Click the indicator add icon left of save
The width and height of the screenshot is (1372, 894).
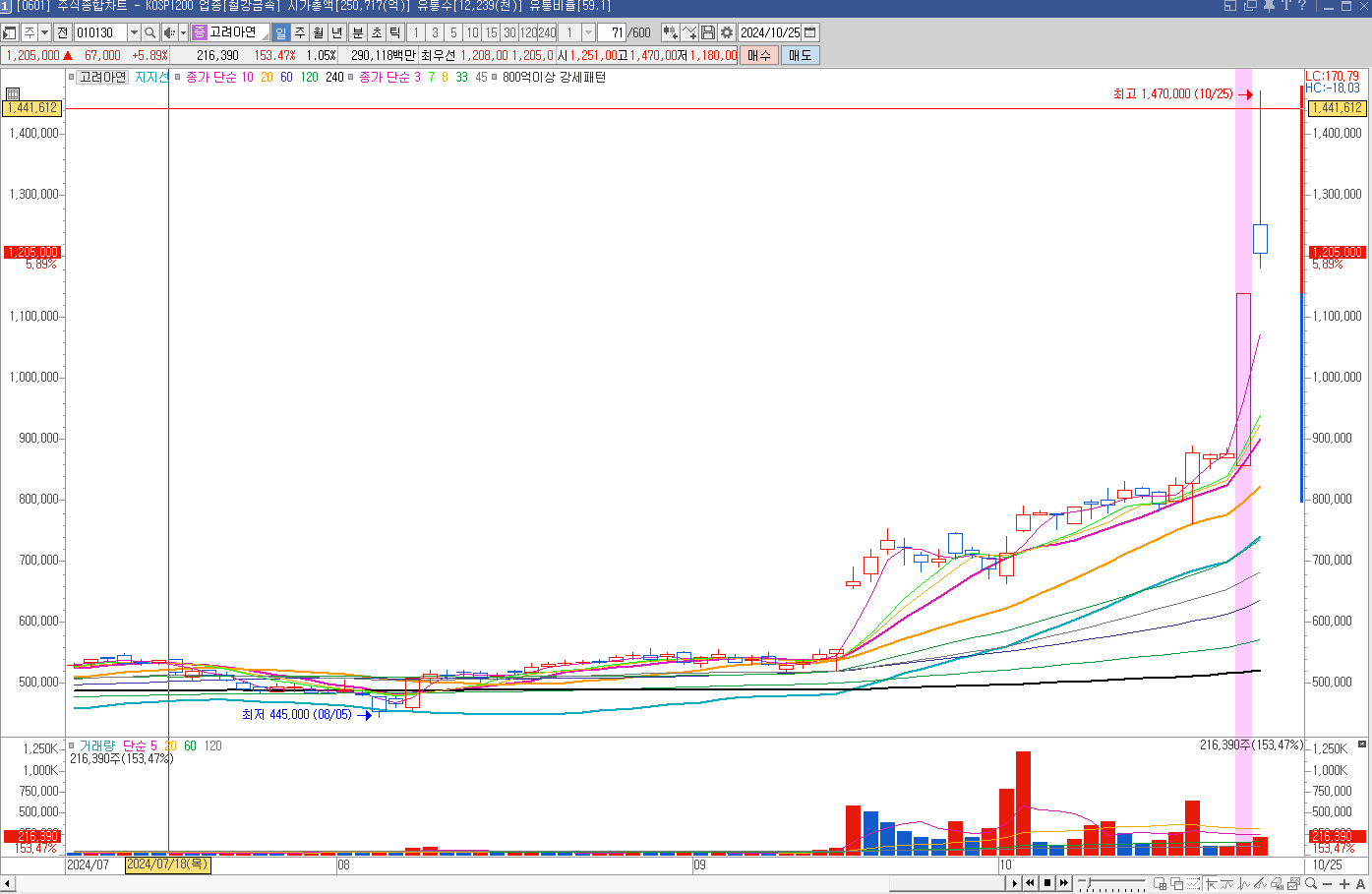pos(671,32)
